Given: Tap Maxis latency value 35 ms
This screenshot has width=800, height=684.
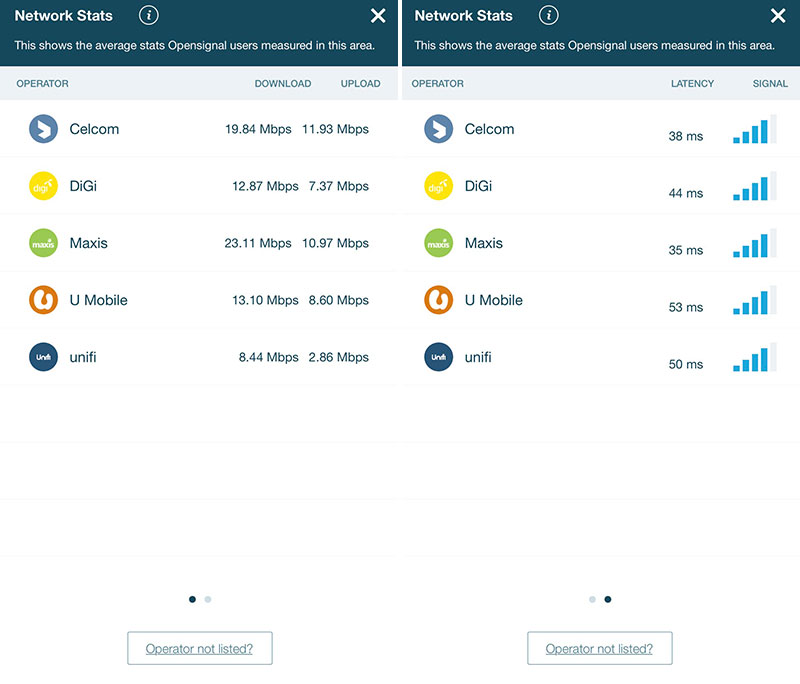Looking at the screenshot, I should 686,250.
